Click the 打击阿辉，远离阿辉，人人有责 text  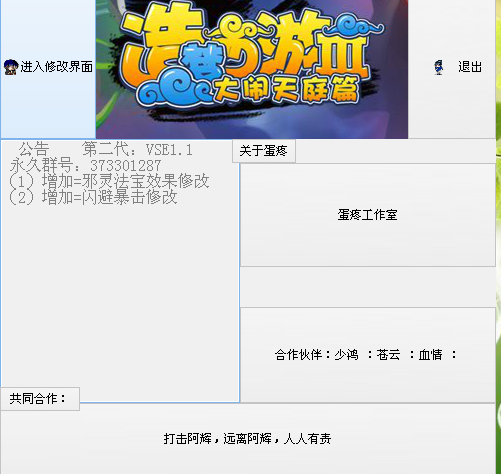247,439
